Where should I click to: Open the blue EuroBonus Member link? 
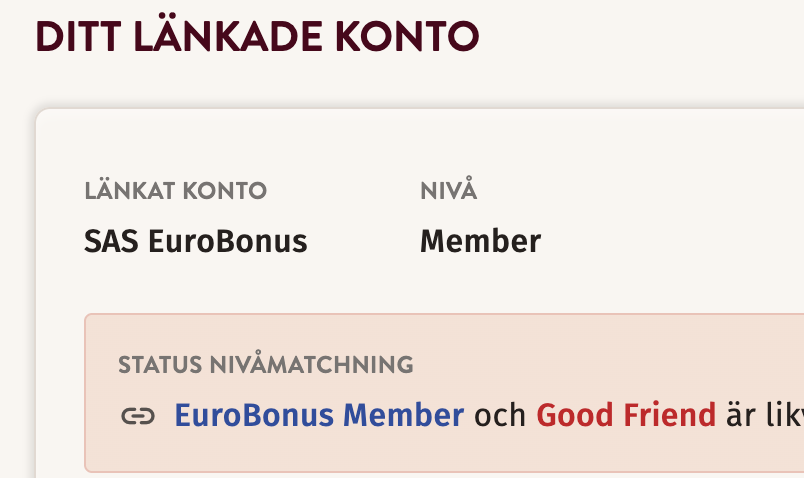pos(319,415)
